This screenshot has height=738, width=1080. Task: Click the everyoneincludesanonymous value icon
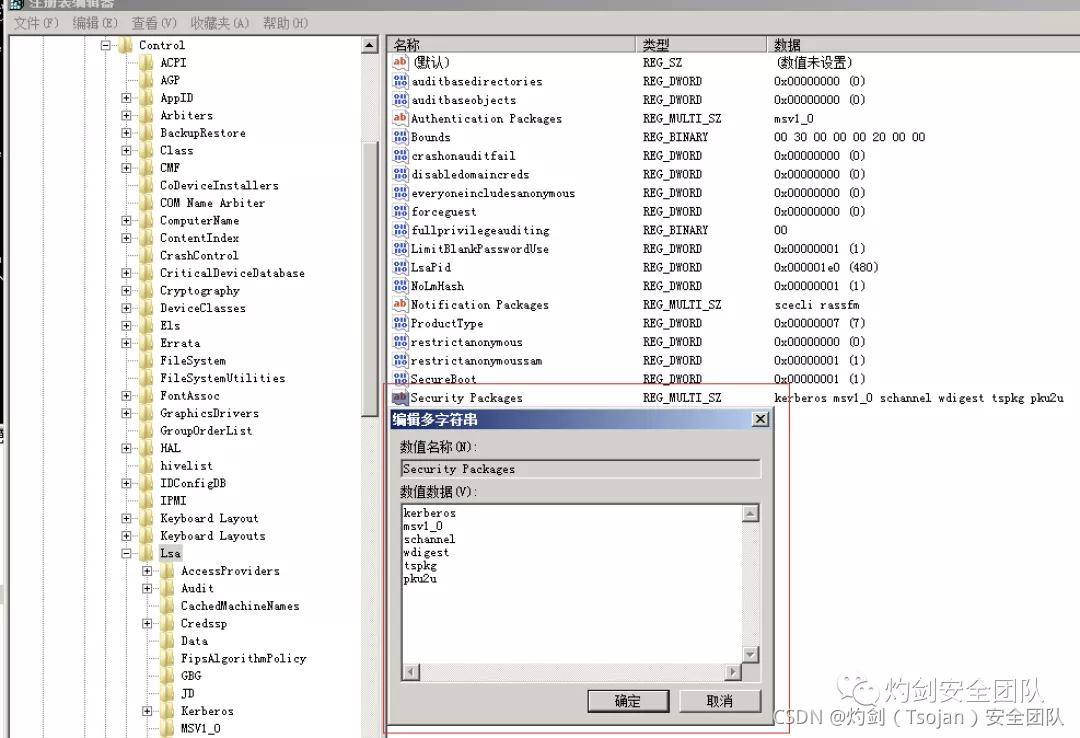tap(400, 192)
